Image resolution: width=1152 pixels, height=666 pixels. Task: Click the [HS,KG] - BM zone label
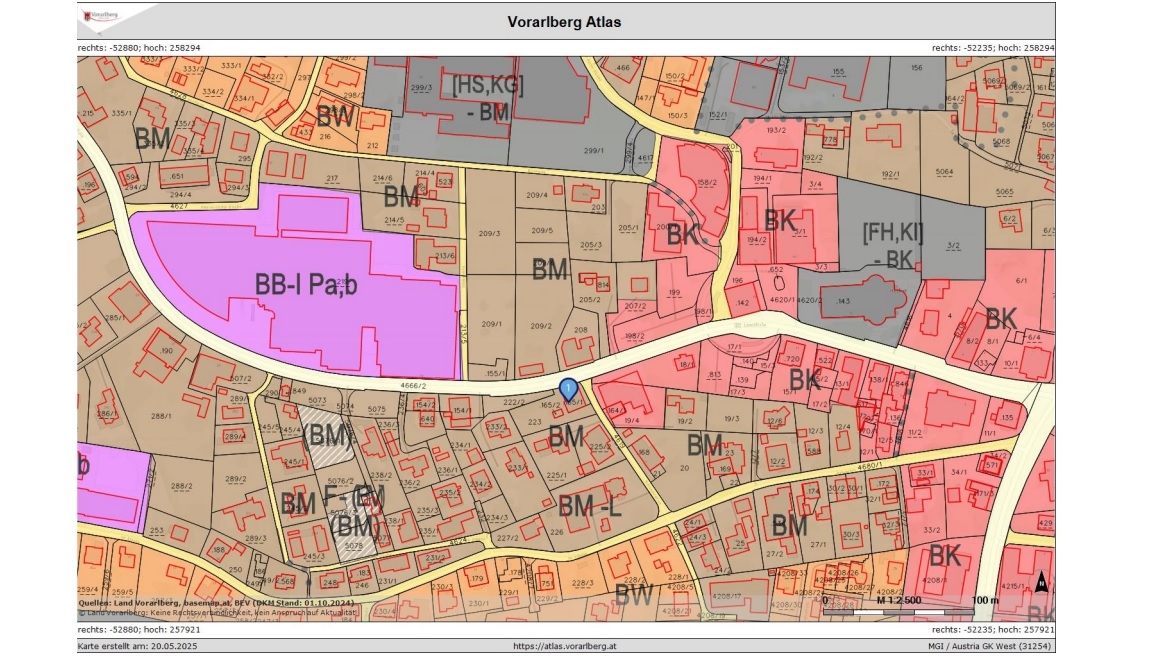[487, 98]
